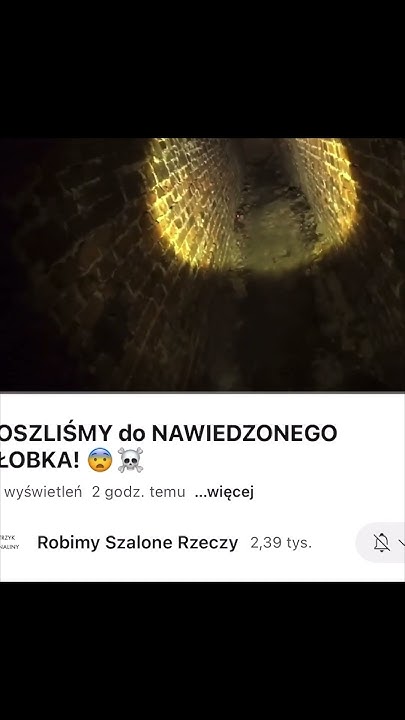Click the 2,39 tys. subscriber count
This screenshot has height=720, width=405.
point(281,543)
